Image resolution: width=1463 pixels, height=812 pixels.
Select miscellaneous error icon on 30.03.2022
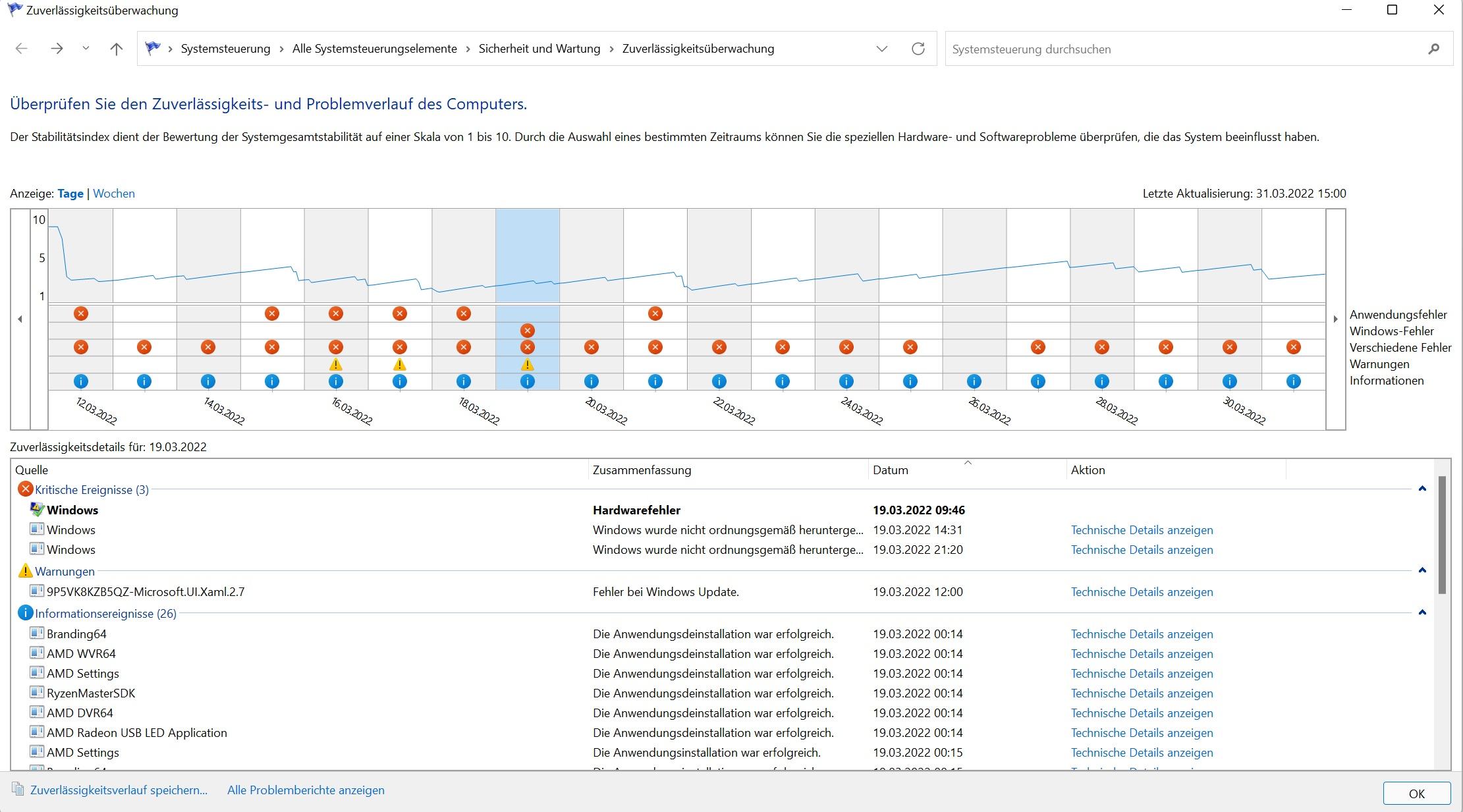click(x=1229, y=347)
